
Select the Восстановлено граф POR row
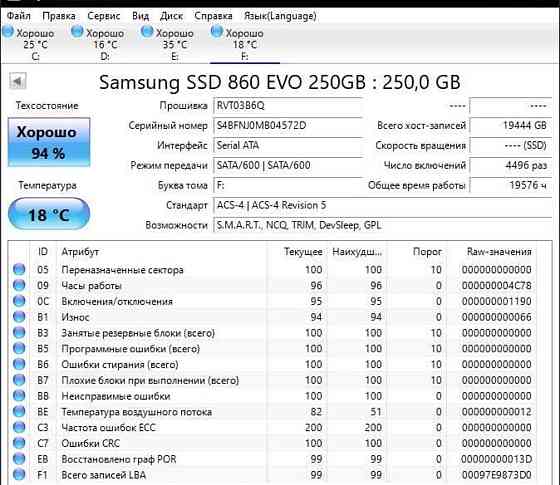coord(272,459)
